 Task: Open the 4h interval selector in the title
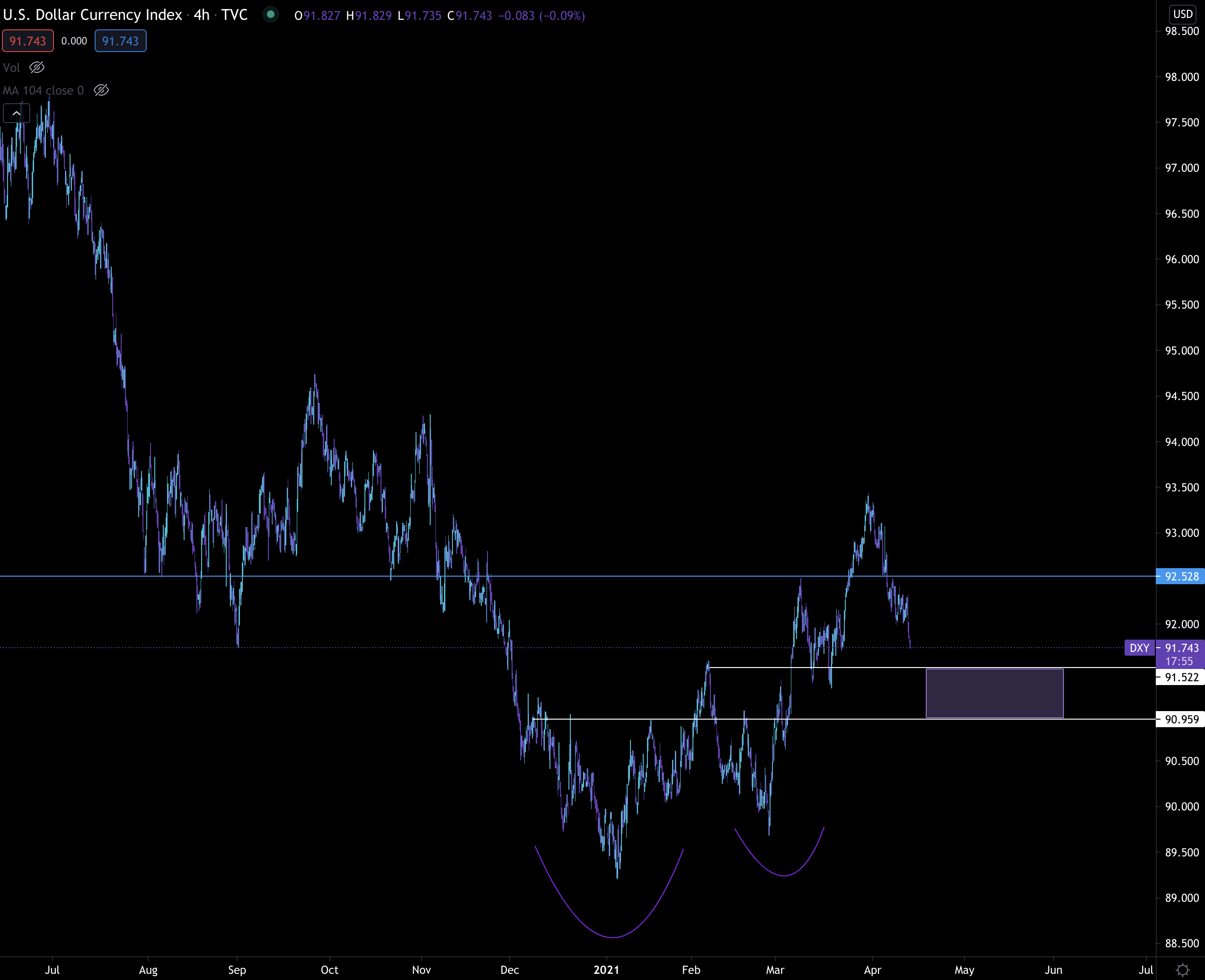(202, 15)
